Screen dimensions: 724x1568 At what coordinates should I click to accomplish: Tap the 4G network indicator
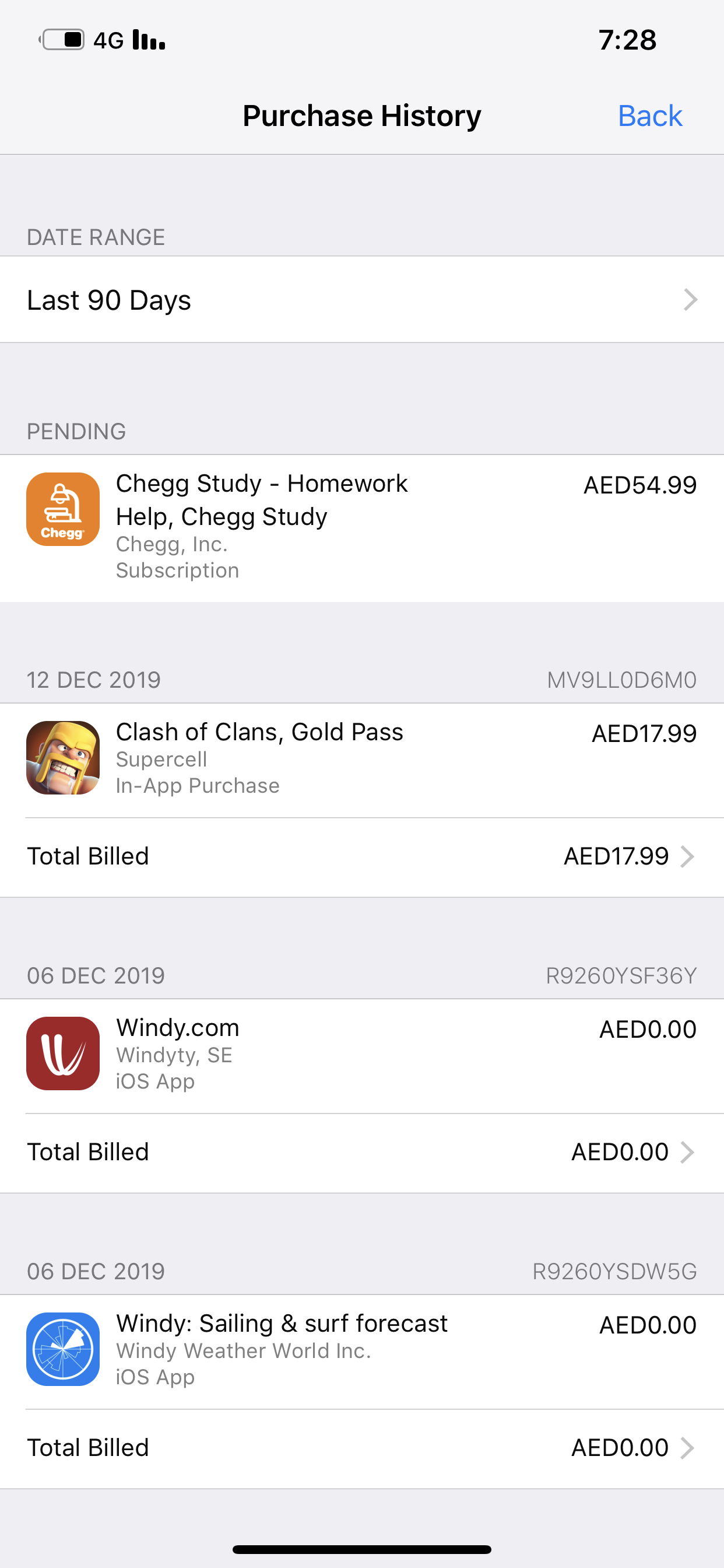tap(108, 41)
